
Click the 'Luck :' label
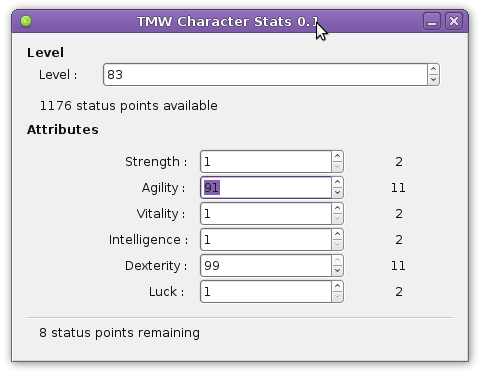coord(166,292)
